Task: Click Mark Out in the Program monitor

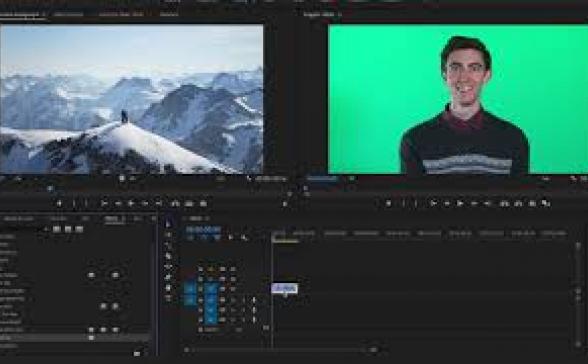Action: click(x=415, y=204)
